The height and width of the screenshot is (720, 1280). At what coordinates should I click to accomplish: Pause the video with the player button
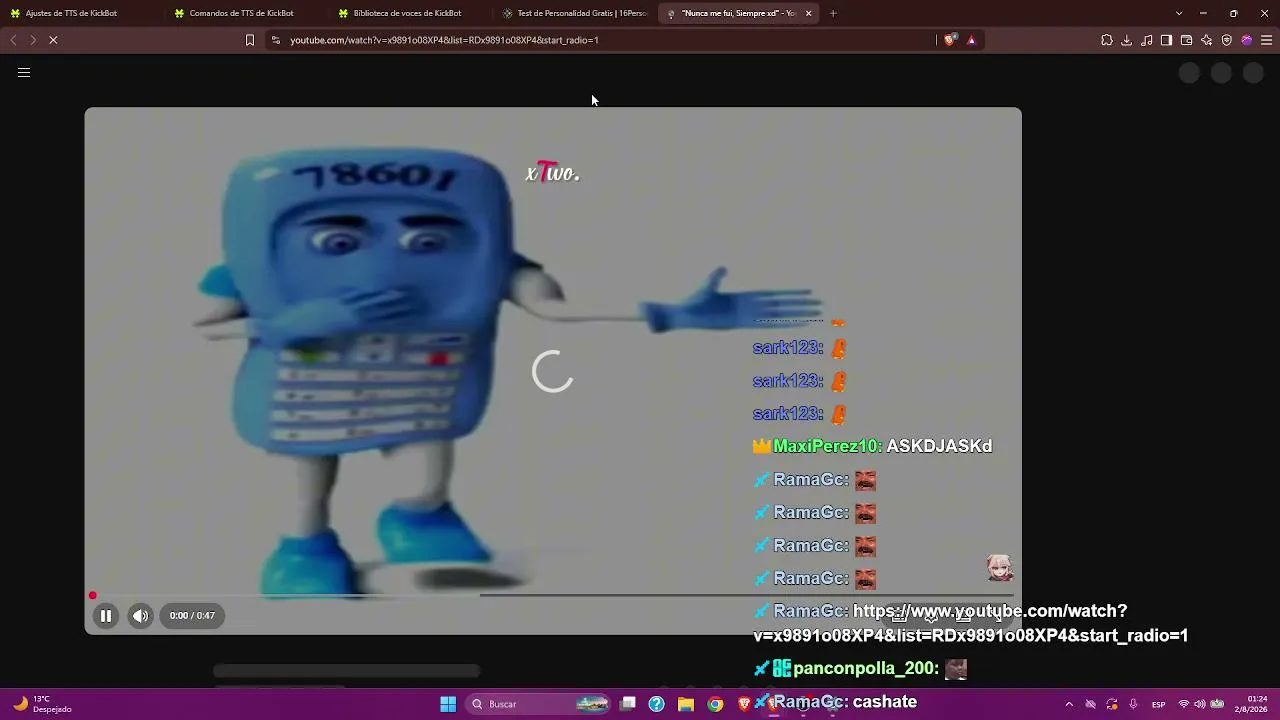106,616
